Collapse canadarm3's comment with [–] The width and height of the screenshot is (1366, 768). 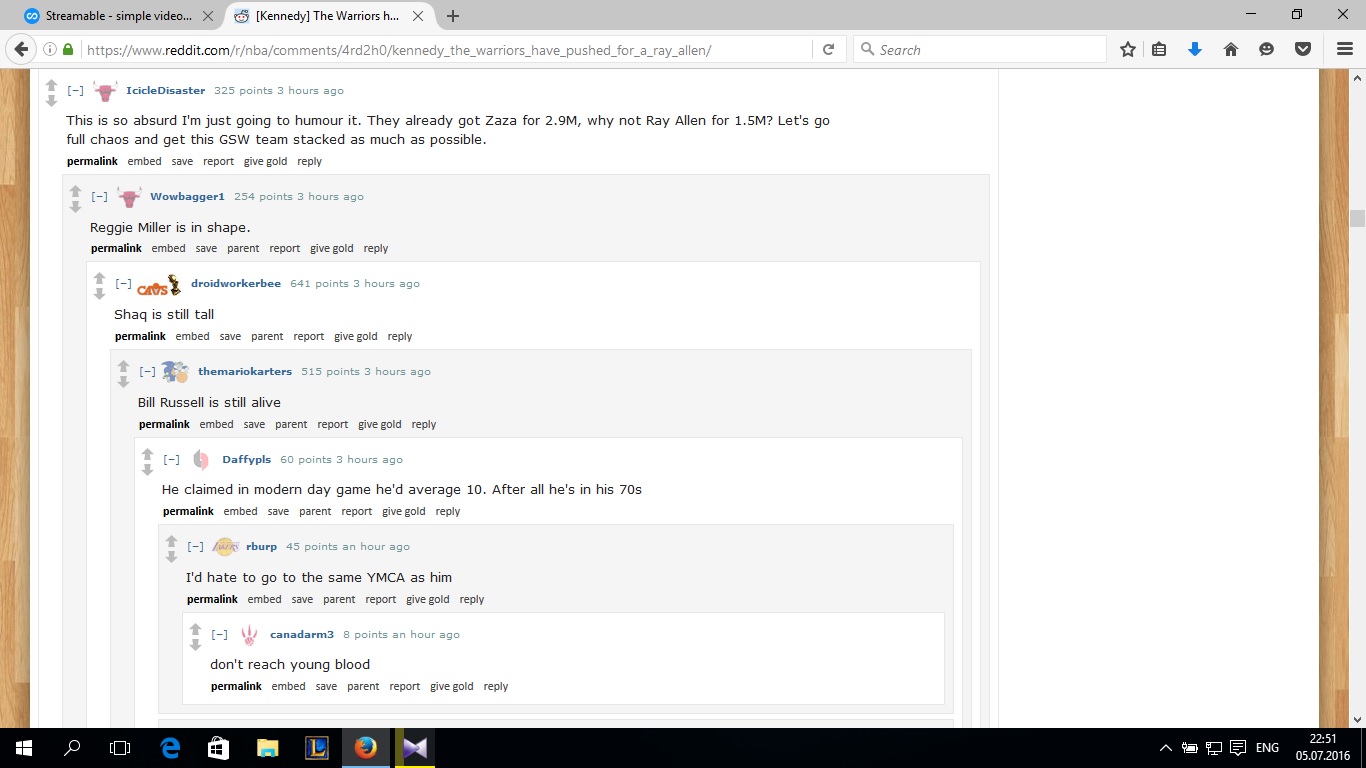[219, 635]
